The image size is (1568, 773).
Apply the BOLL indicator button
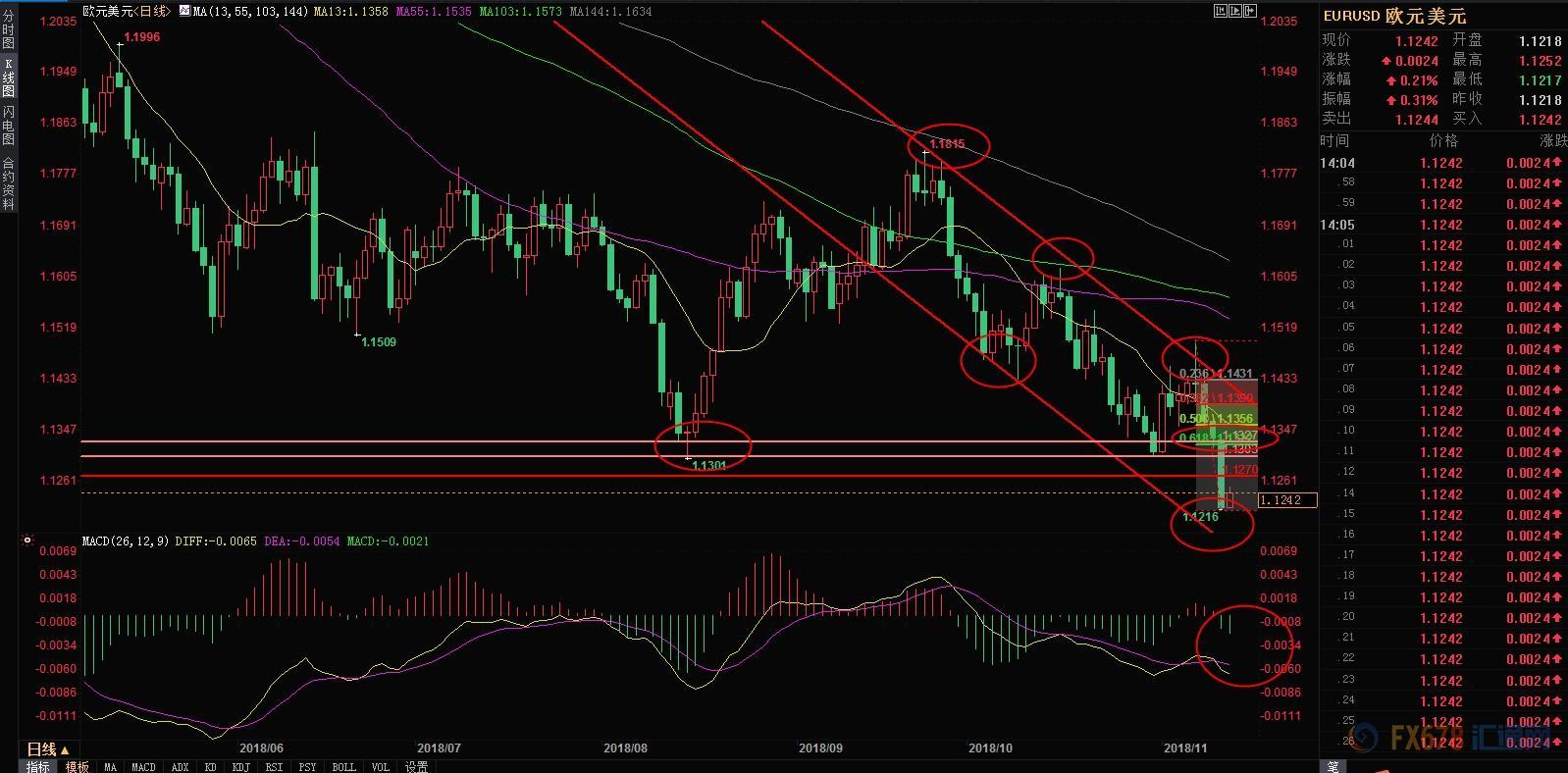343,767
